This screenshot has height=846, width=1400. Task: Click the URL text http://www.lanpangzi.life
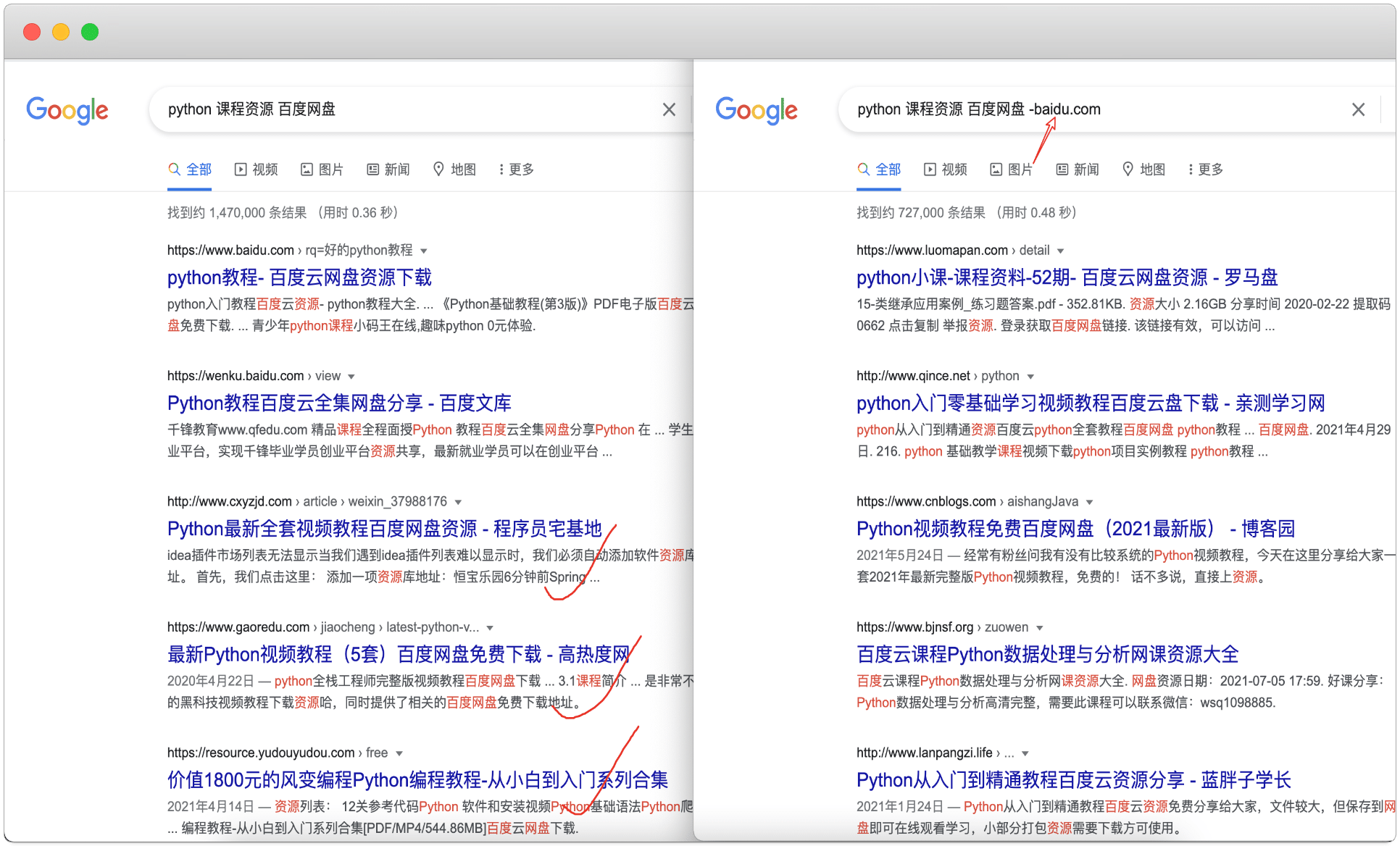(x=925, y=753)
